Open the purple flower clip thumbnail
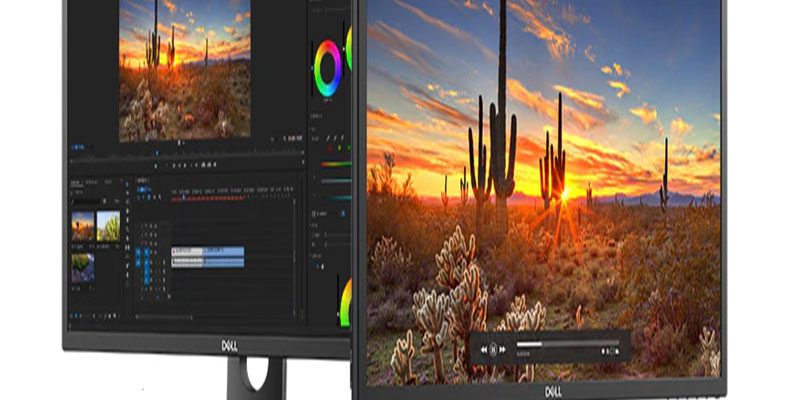Screen dimensions: 800x400 coord(82,266)
